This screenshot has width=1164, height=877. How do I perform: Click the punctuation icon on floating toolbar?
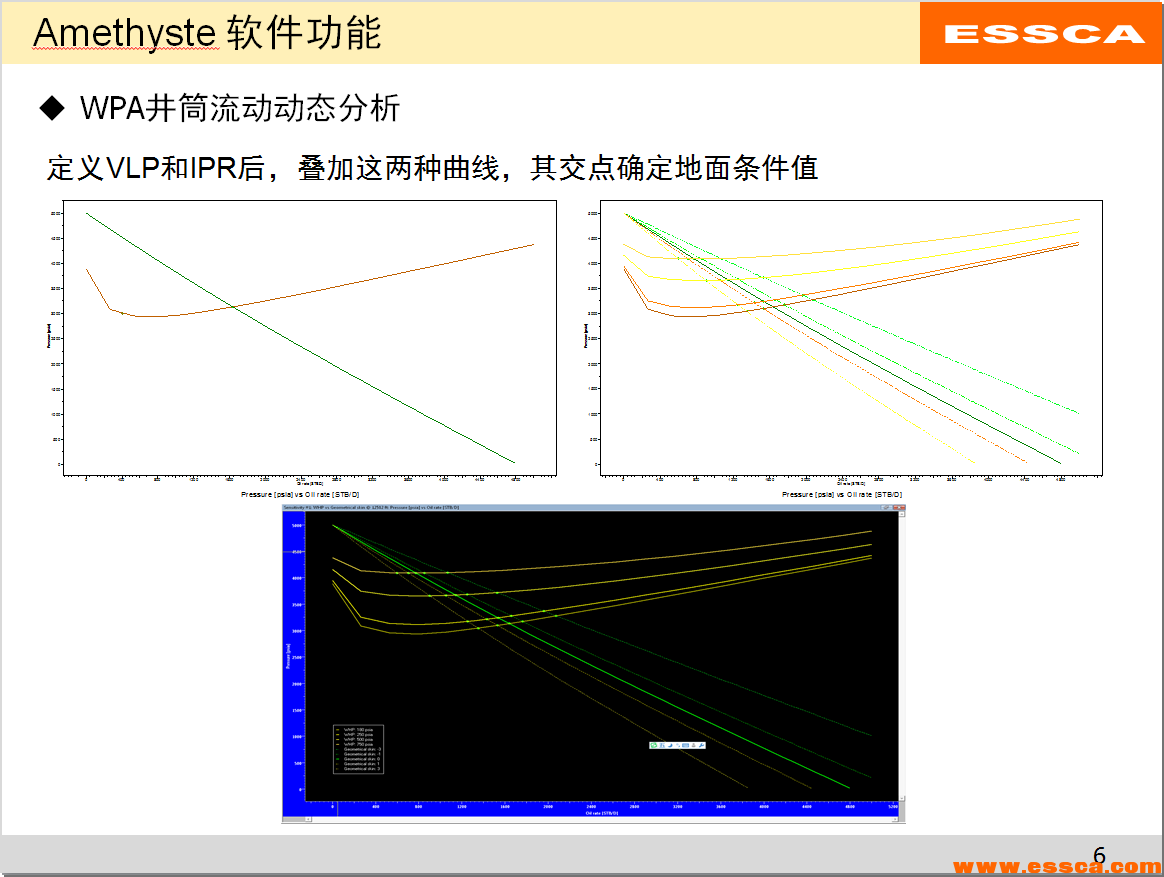coord(677,745)
